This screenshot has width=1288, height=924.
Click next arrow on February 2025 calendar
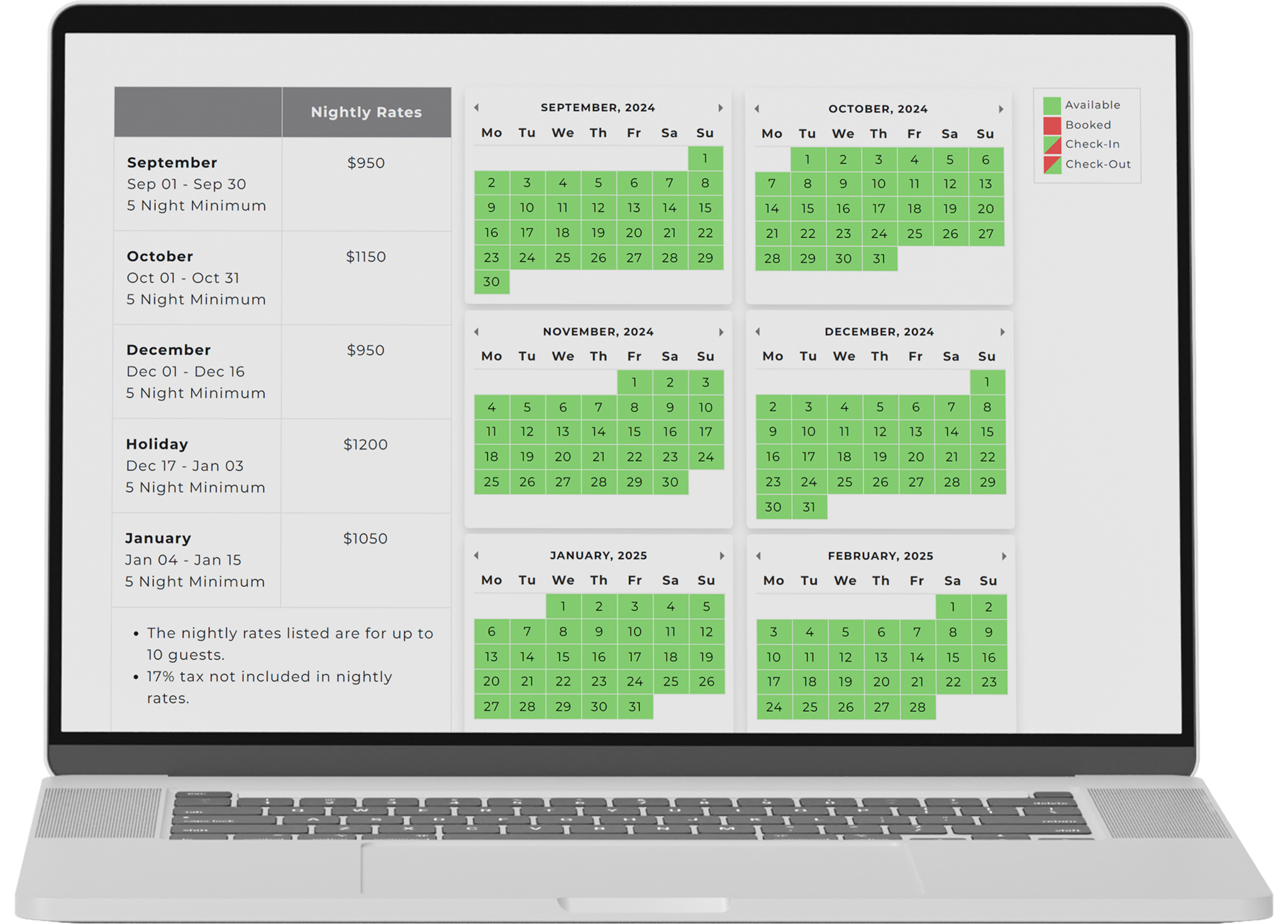pyautogui.click(x=1004, y=557)
